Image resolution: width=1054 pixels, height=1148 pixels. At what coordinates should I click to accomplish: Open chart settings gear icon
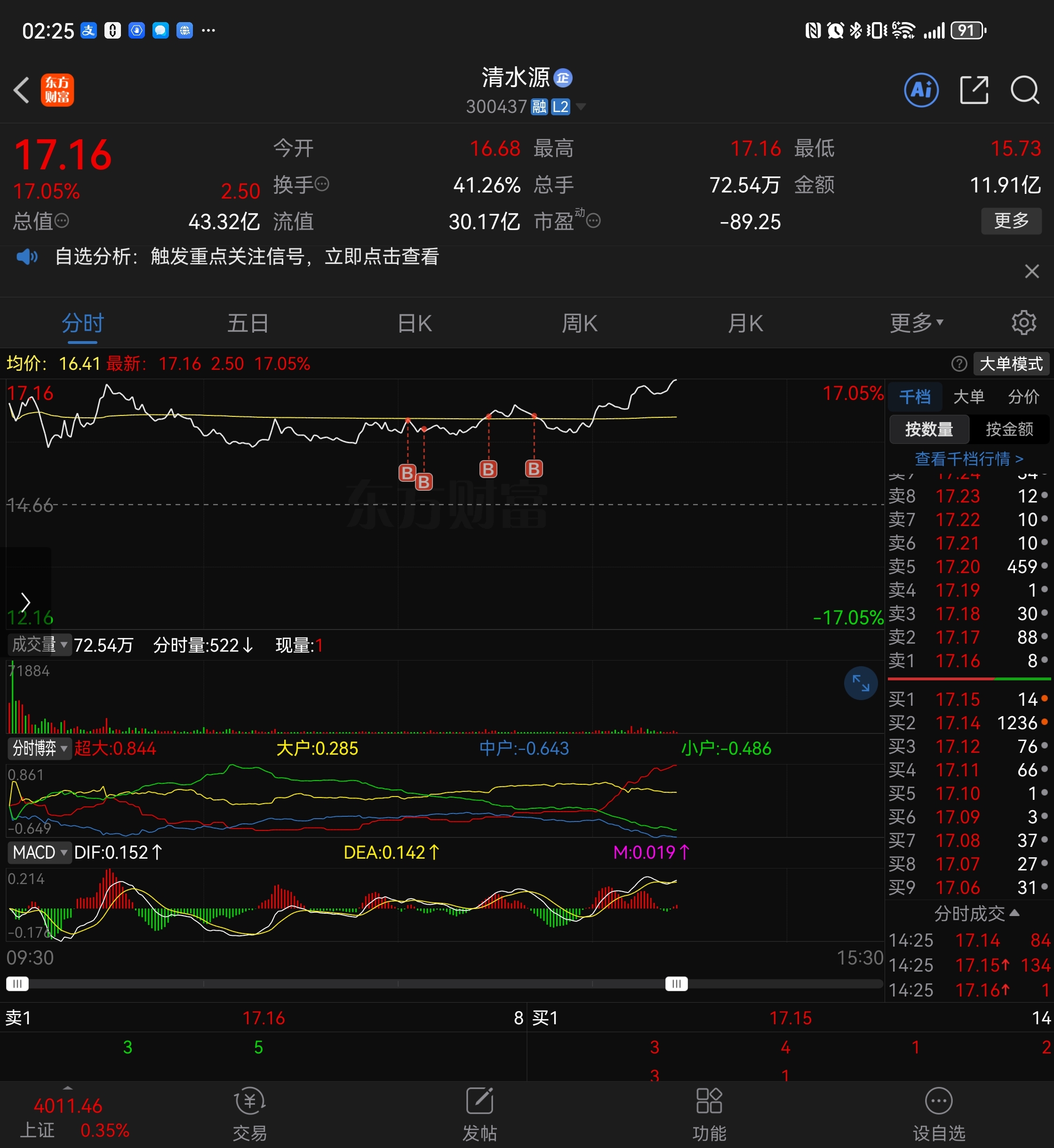tap(1024, 323)
